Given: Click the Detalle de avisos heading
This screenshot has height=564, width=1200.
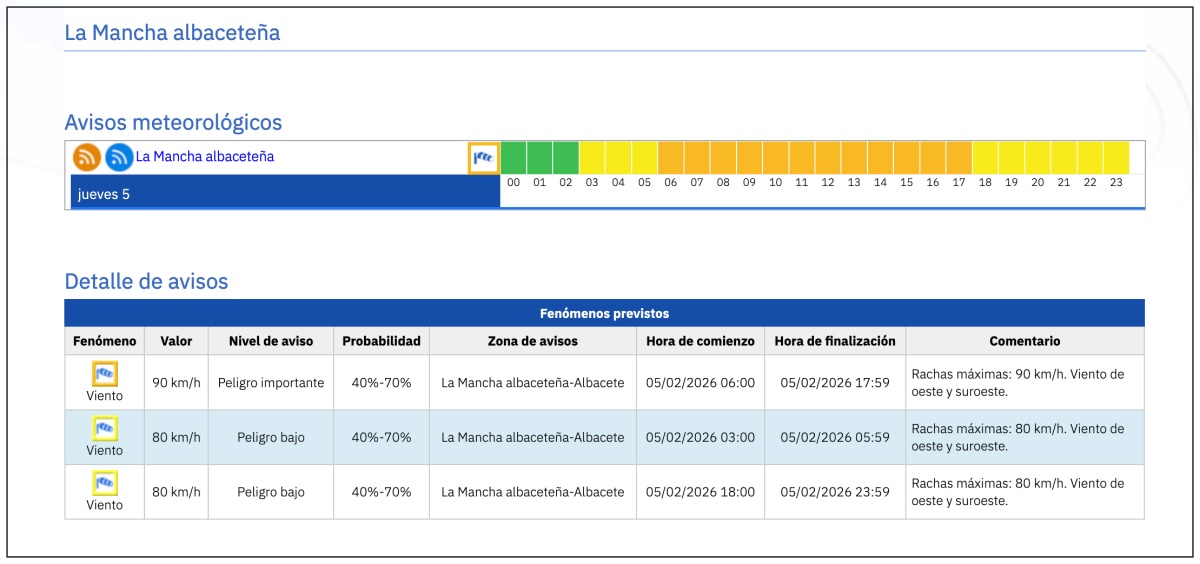Looking at the screenshot, I should [x=146, y=282].
